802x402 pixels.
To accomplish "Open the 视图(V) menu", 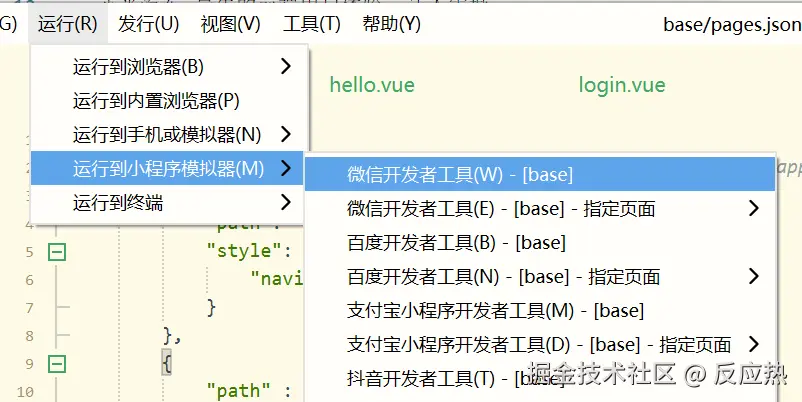I will [x=230, y=24].
